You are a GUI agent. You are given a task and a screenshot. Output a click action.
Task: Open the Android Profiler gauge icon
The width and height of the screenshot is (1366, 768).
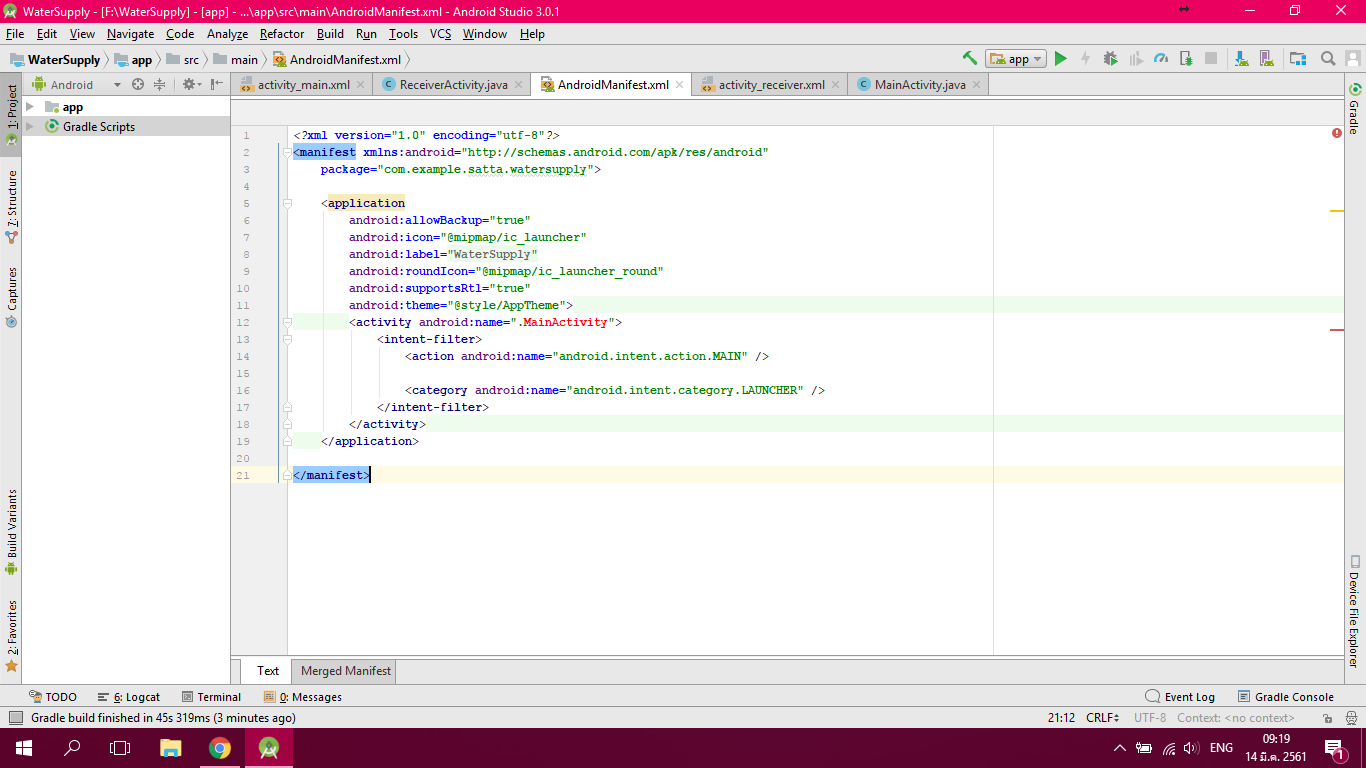click(x=1161, y=59)
